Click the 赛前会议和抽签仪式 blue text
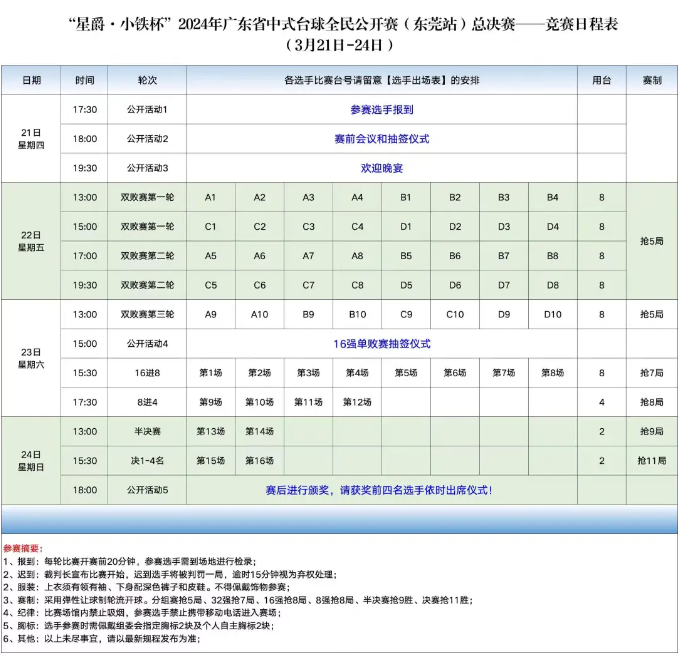Viewport: 678px width, 655px height. tap(382, 139)
